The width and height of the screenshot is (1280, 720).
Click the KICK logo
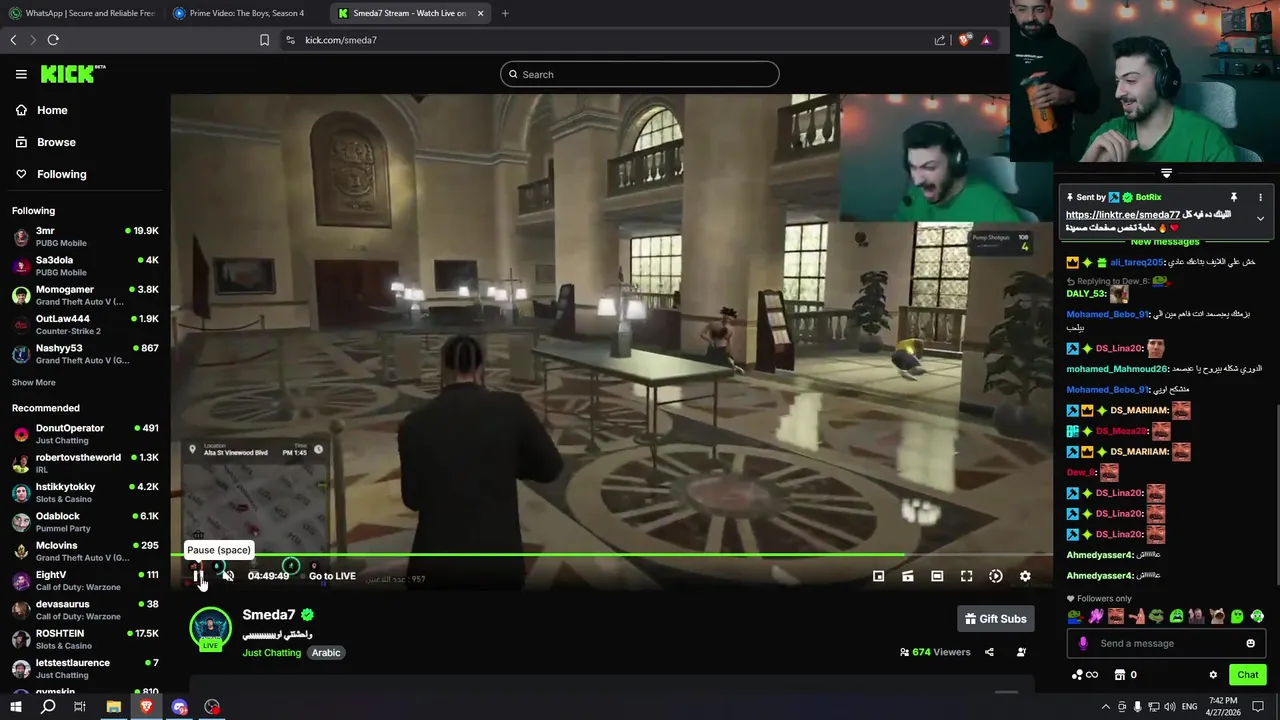point(73,74)
